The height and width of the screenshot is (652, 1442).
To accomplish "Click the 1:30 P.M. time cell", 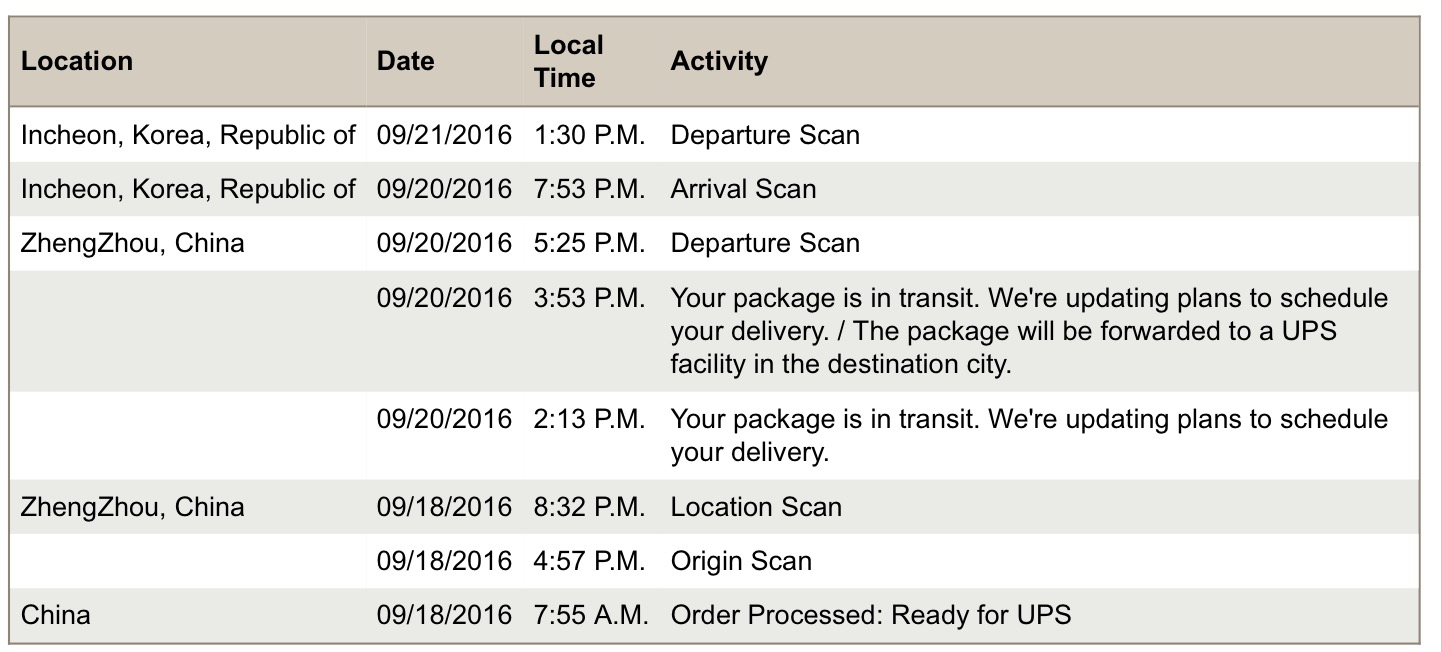I will click(589, 135).
